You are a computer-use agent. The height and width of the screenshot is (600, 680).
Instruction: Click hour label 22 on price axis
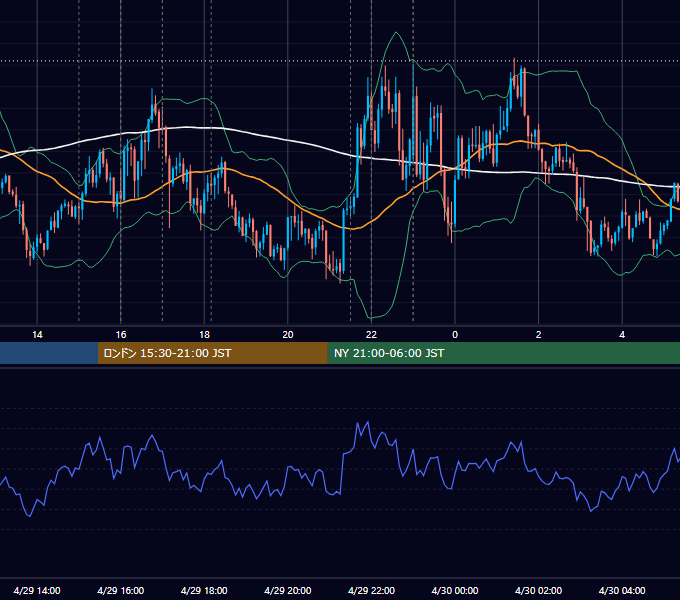tap(371, 335)
